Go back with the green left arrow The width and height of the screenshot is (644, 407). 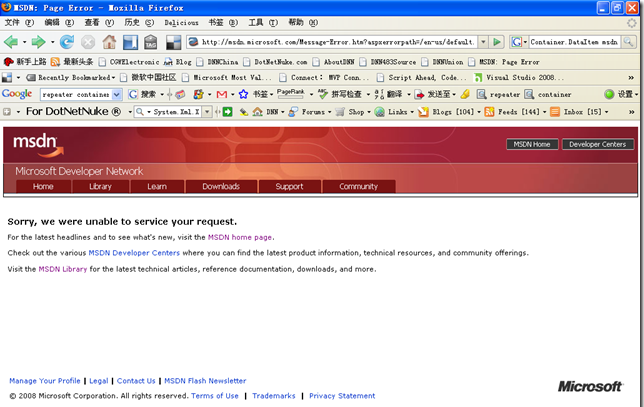pos(11,42)
